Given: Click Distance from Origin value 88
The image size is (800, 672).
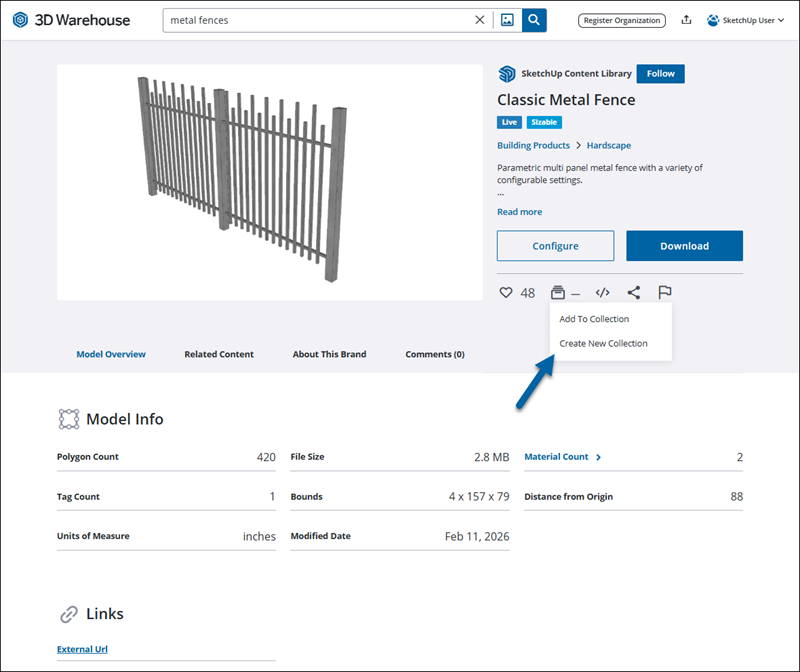Looking at the screenshot, I should pos(736,496).
